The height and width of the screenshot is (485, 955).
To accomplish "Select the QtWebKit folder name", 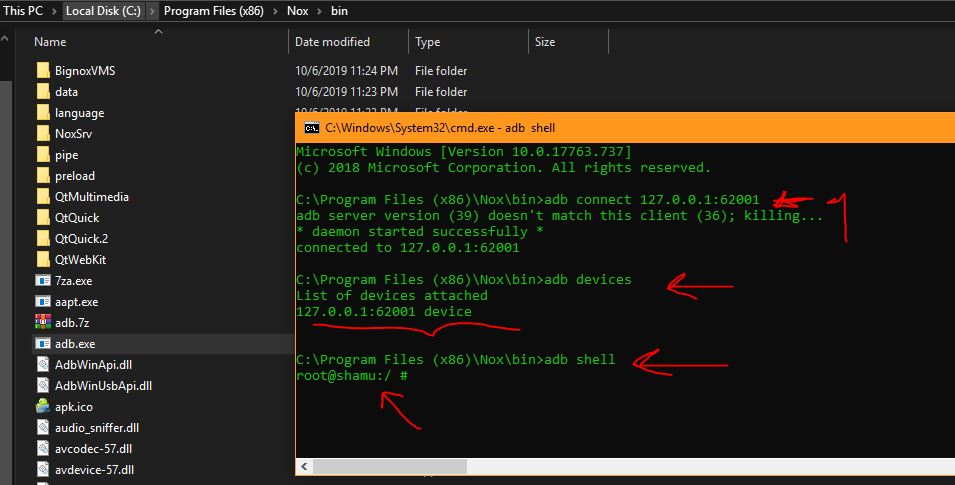I will point(80,260).
